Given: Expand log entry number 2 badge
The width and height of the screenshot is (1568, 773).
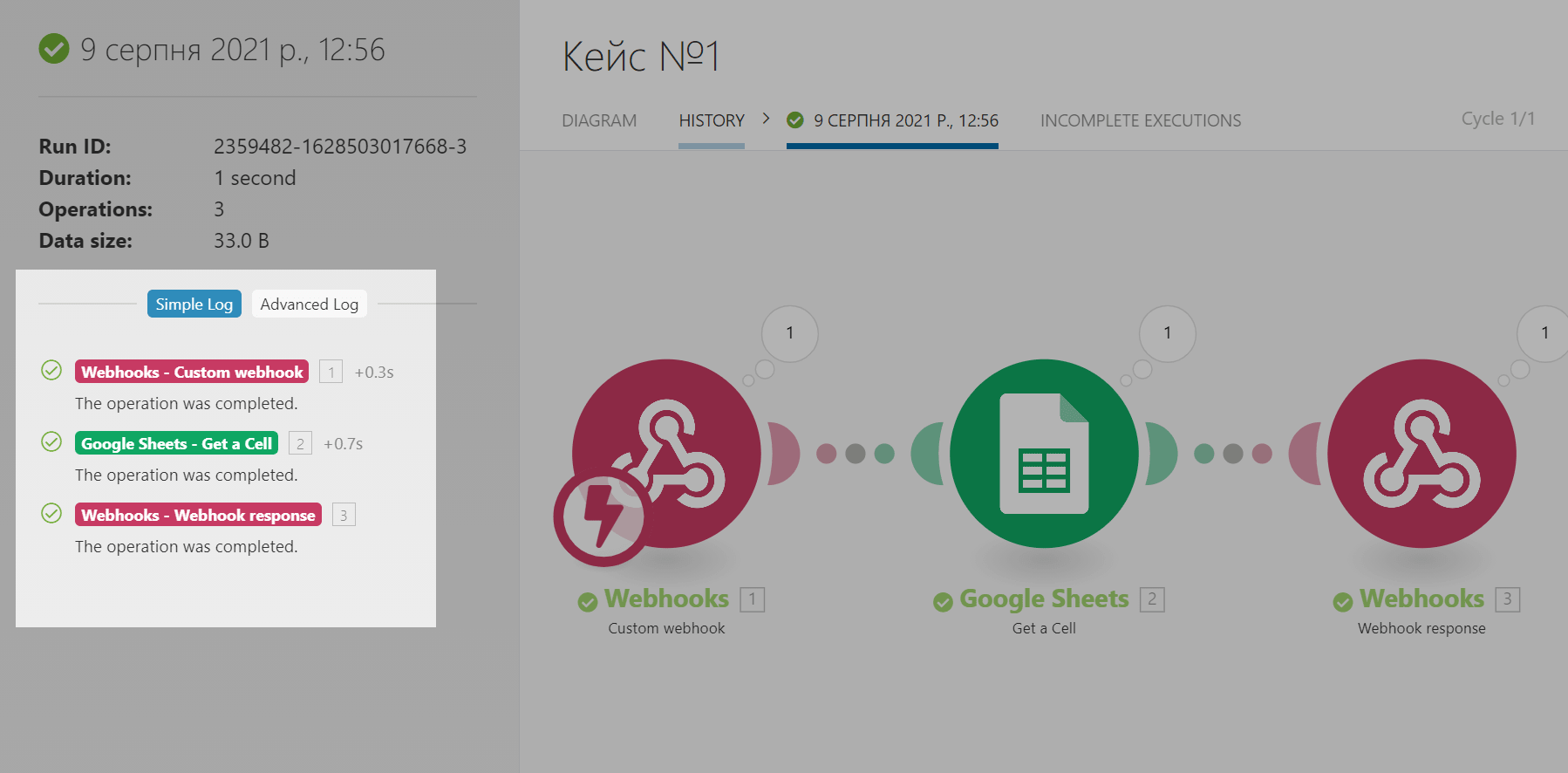Looking at the screenshot, I should 300,444.
